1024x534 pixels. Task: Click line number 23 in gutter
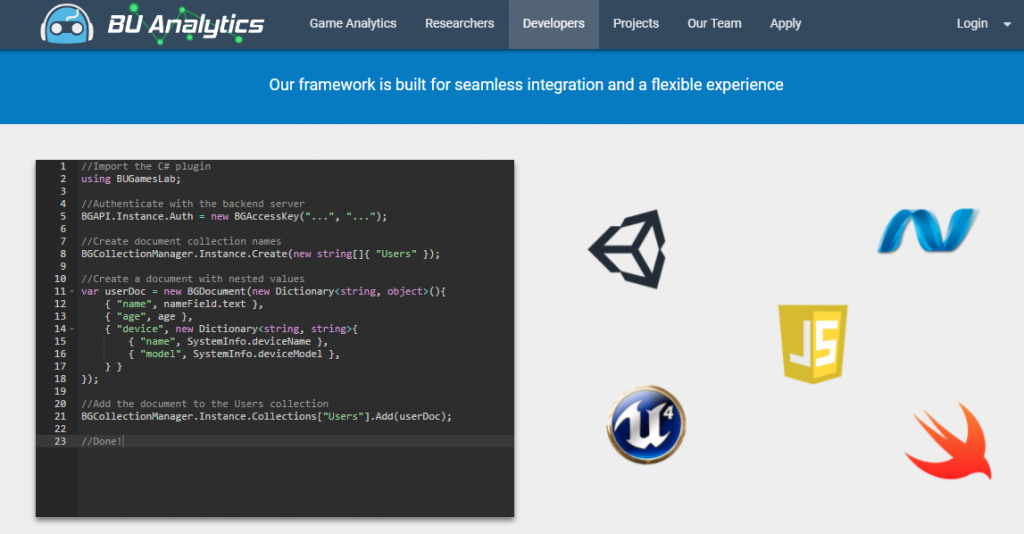tap(60, 441)
